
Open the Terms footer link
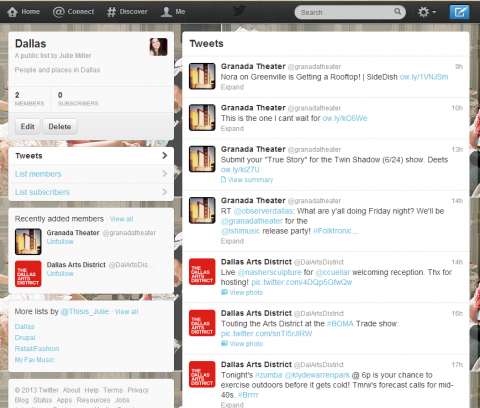(x=113, y=390)
